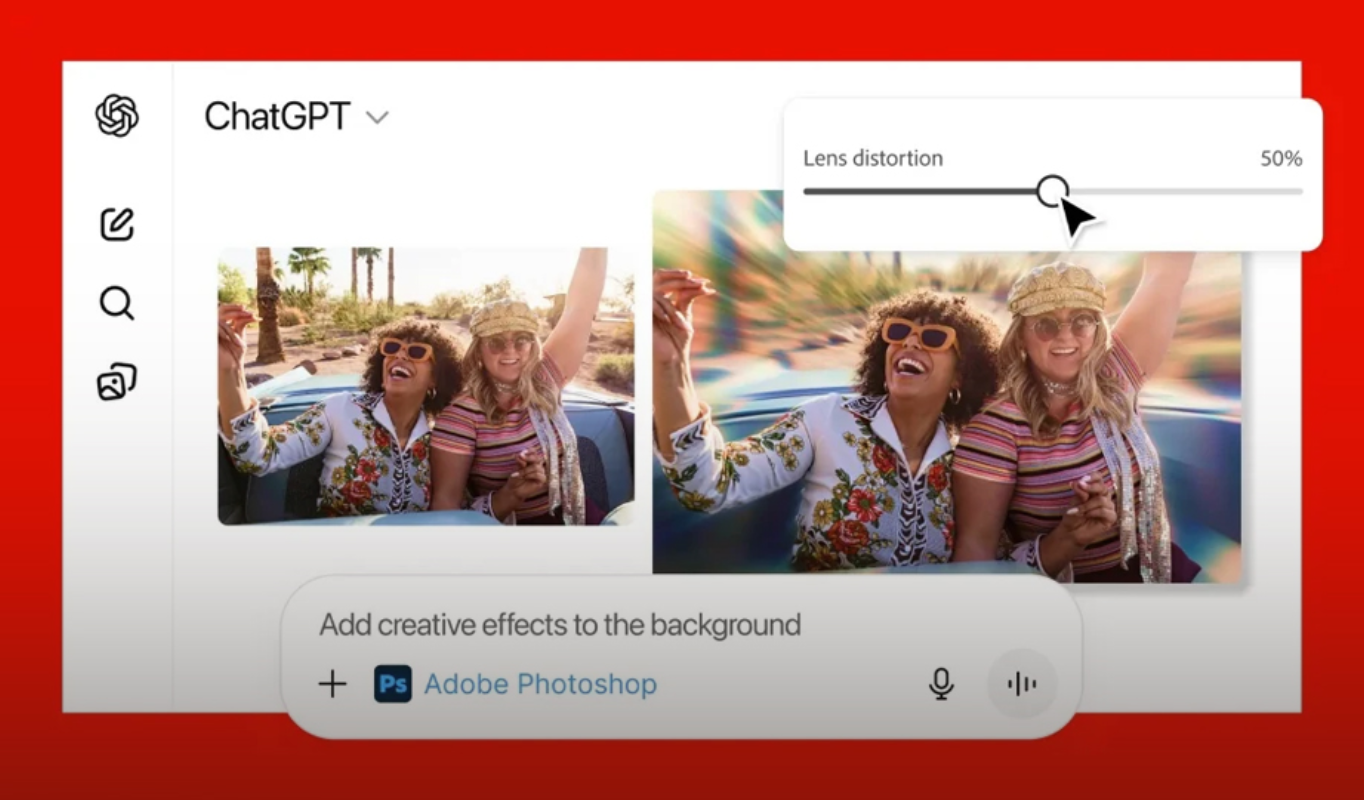The height and width of the screenshot is (800, 1364).
Task: Start voice mode with the waveform button
Action: (x=1021, y=684)
